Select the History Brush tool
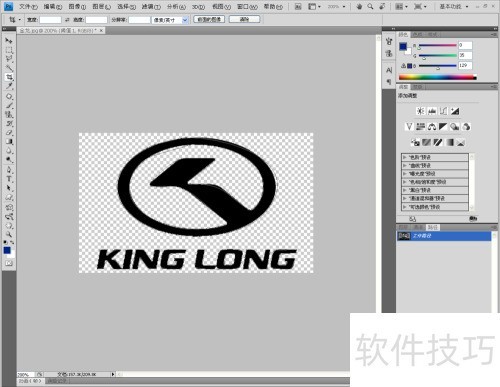The width and height of the screenshot is (500, 387). (9, 124)
